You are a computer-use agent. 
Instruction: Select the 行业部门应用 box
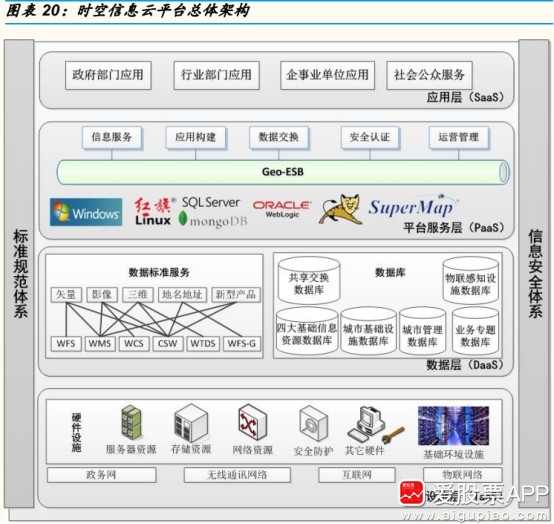(x=217, y=75)
